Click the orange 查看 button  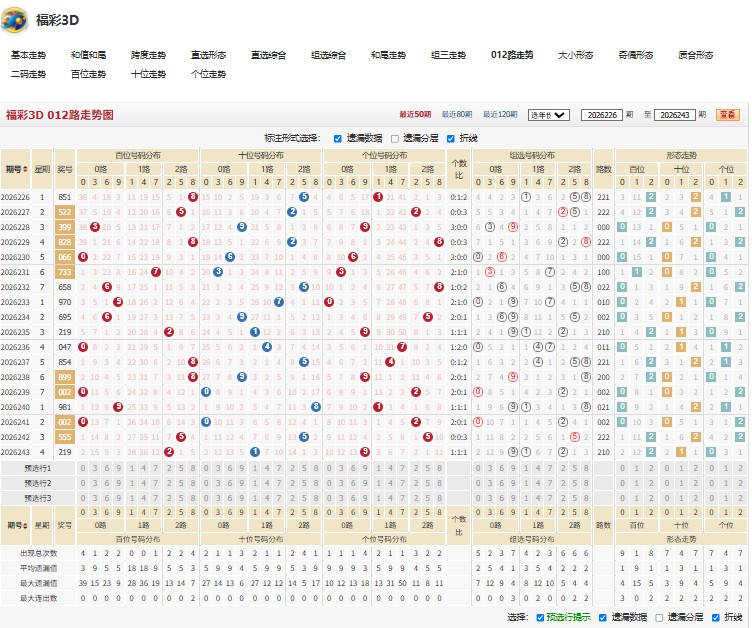728,115
